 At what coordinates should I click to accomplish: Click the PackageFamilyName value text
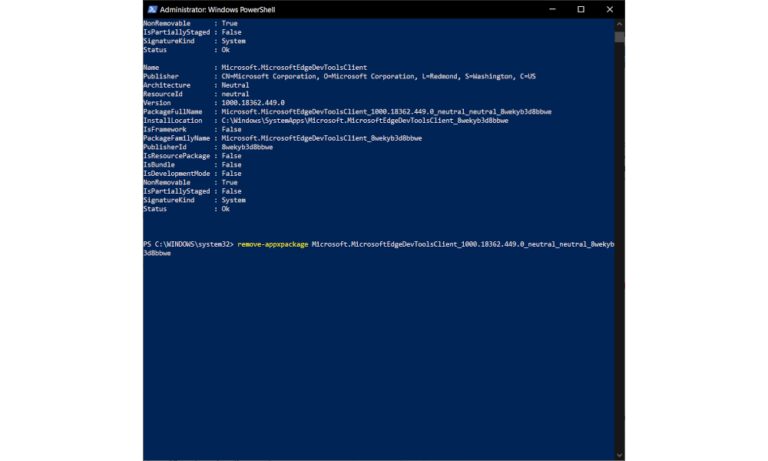pyautogui.click(x=322, y=138)
